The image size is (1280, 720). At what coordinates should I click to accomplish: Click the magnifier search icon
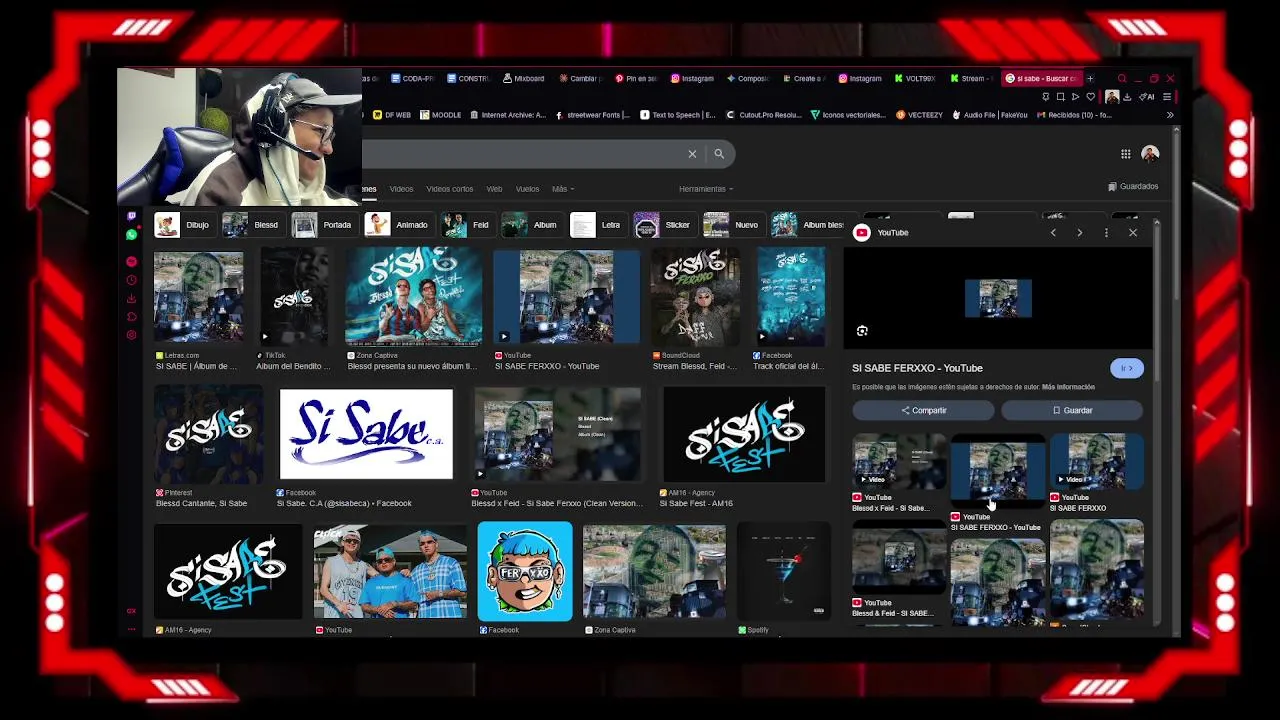pos(719,154)
